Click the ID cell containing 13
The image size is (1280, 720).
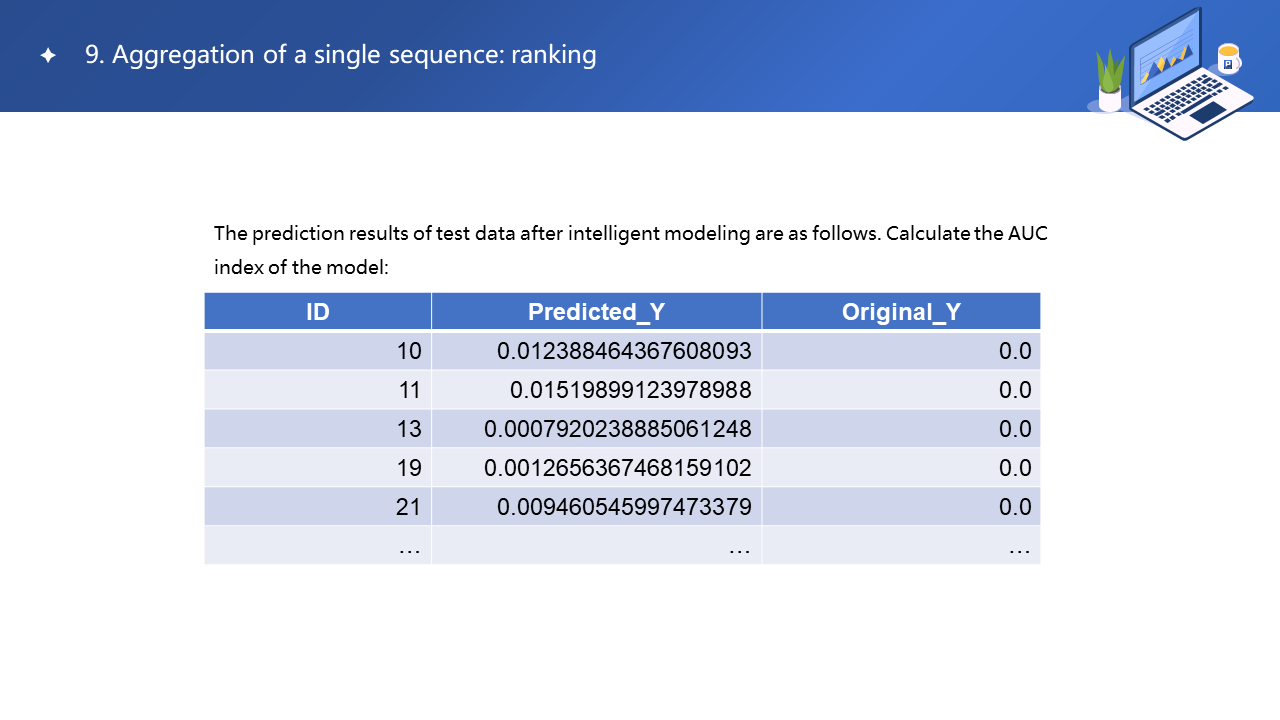pos(409,429)
